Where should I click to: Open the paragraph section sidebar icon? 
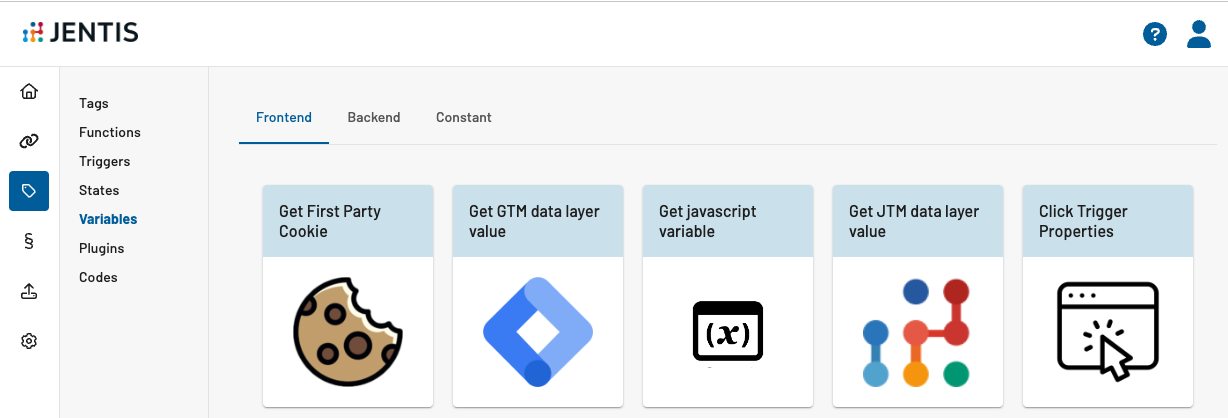click(29, 241)
